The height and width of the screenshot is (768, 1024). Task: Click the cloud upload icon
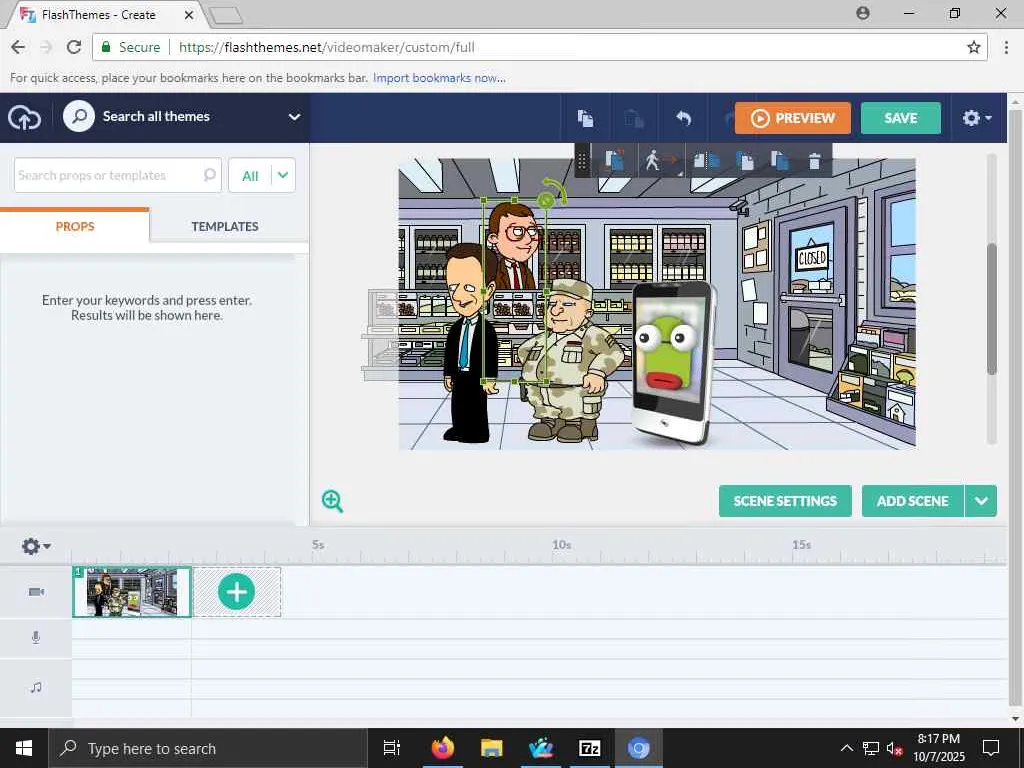(24, 118)
